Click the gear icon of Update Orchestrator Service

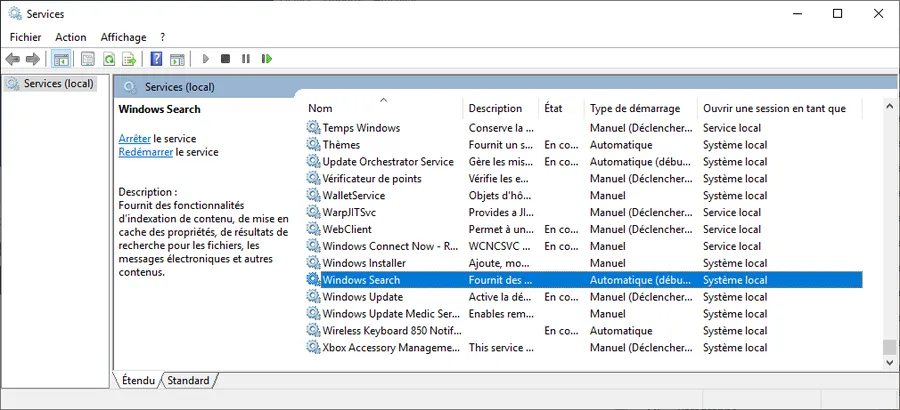(x=313, y=161)
